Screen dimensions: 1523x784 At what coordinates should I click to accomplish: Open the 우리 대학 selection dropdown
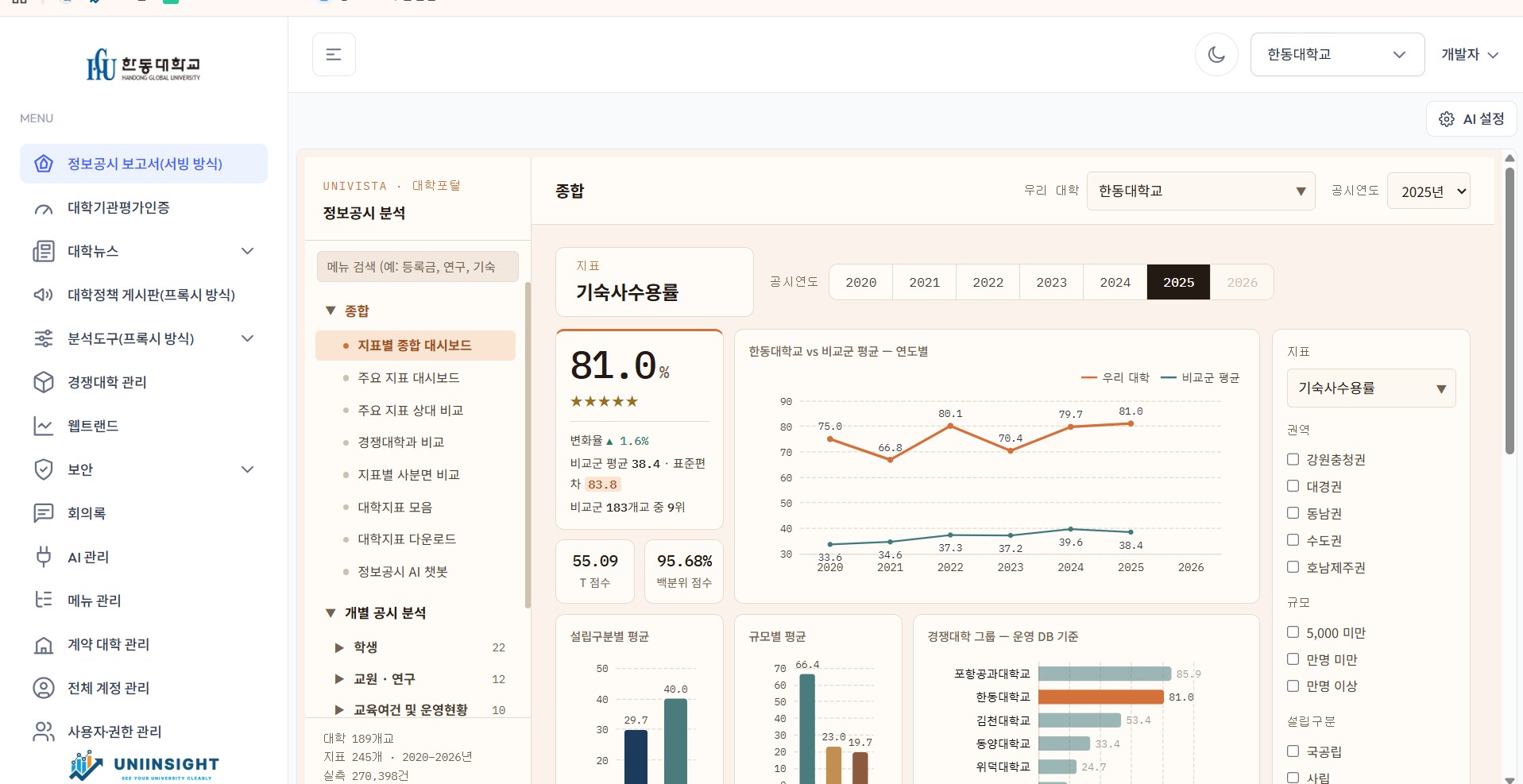coord(1200,191)
